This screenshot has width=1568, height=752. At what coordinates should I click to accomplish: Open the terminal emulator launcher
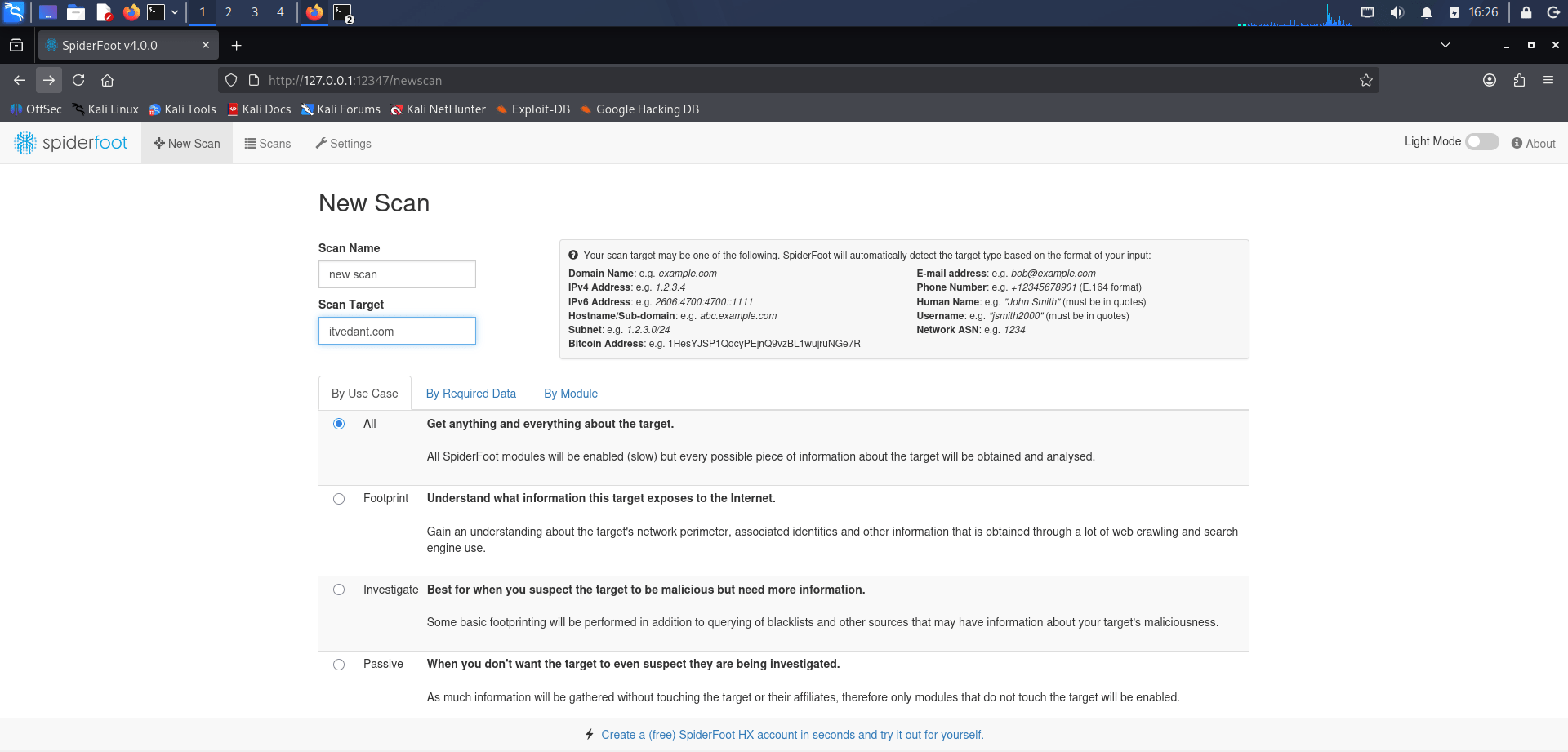coord(156,12)
